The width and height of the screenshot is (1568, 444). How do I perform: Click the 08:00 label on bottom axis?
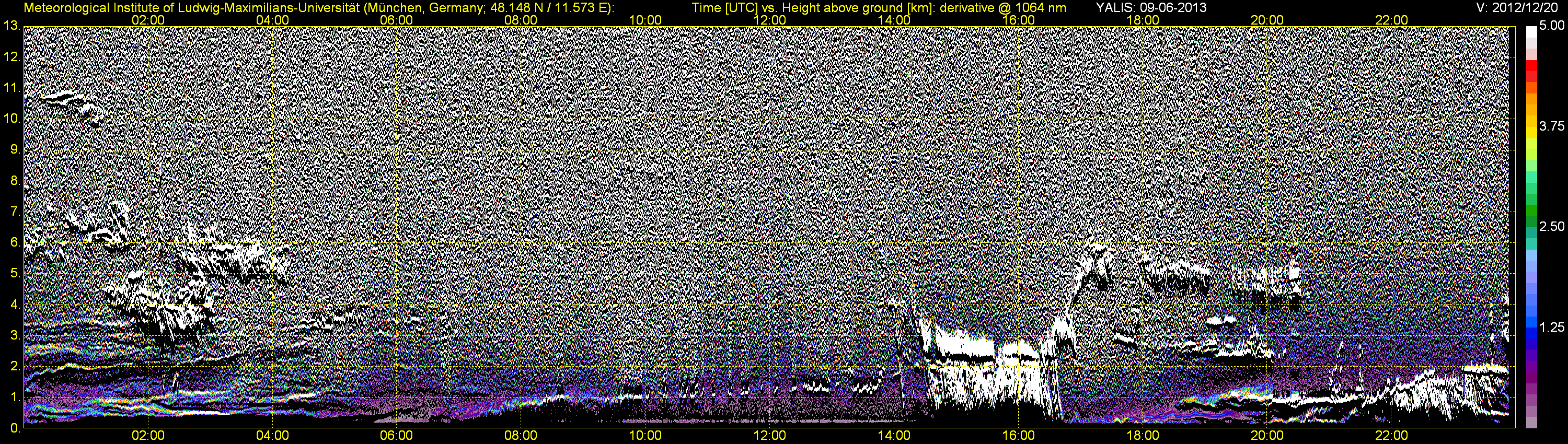521,436
